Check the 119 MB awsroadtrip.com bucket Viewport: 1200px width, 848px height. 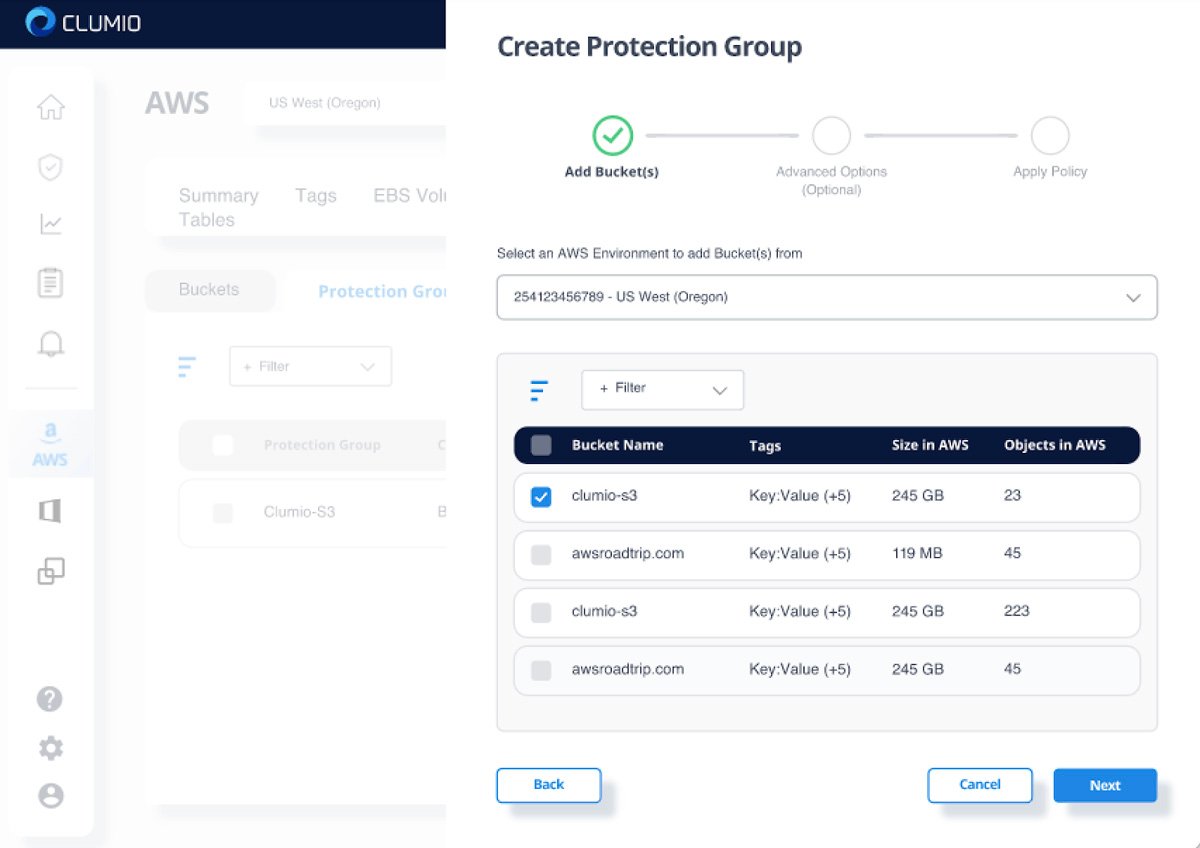pyautogui.click(x=541, y=555)
